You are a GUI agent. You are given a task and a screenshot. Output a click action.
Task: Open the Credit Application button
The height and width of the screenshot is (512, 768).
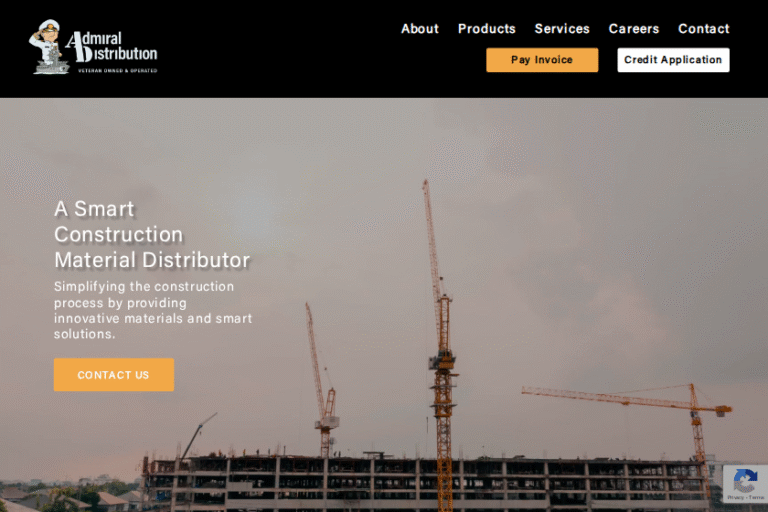[x=673, y=60]
